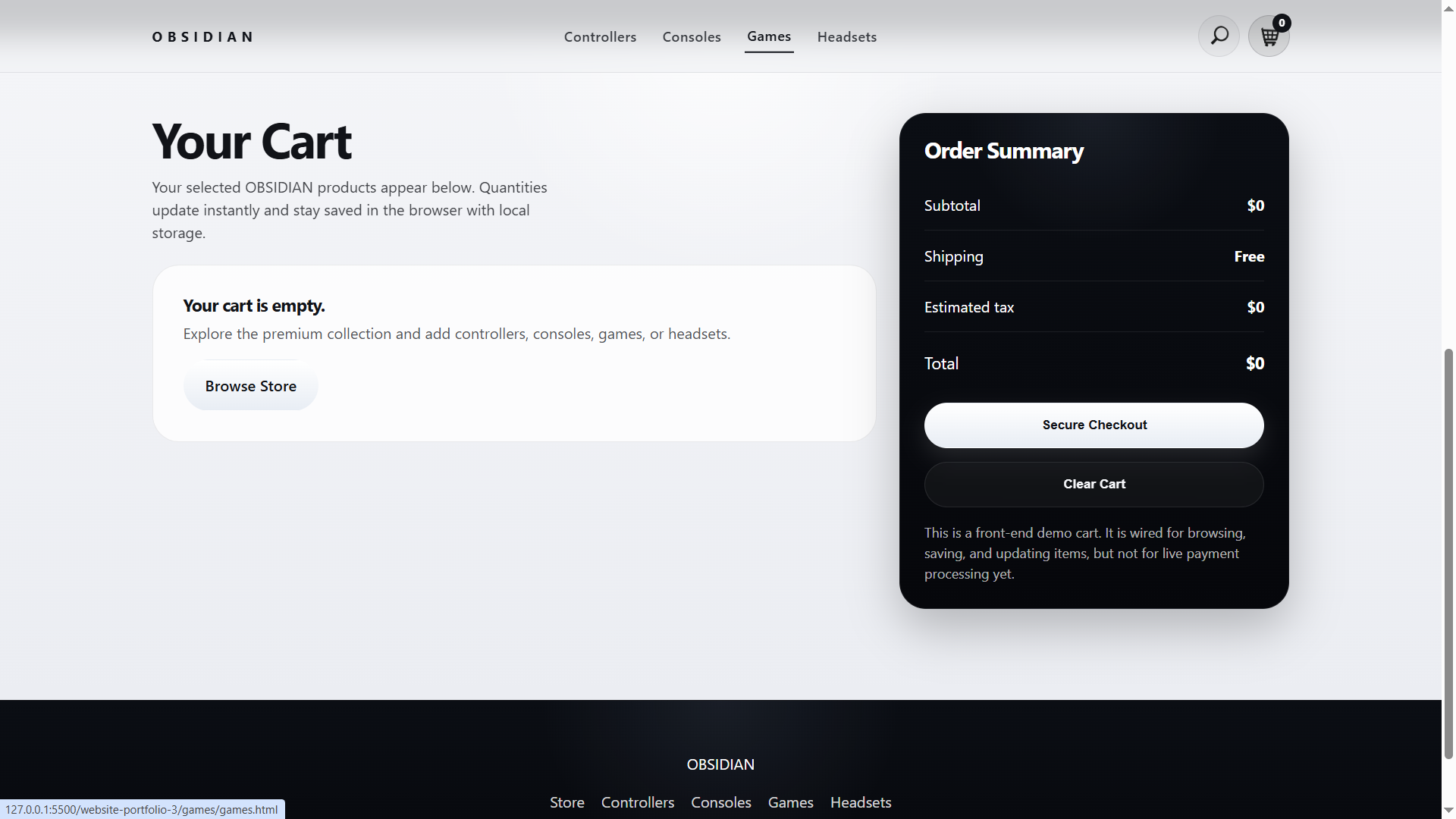Open the Consoles footer link
The width and height of the screenshot is (1456, 819).
720,802
